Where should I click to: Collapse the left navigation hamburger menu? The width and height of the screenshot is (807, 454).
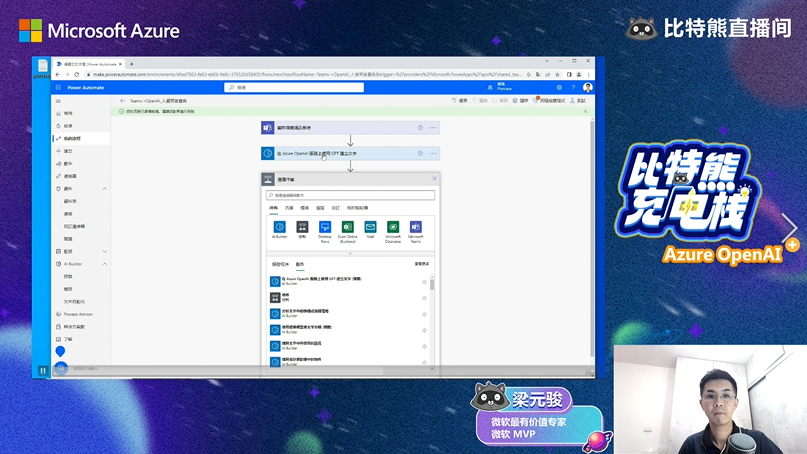tap(58, 101)
